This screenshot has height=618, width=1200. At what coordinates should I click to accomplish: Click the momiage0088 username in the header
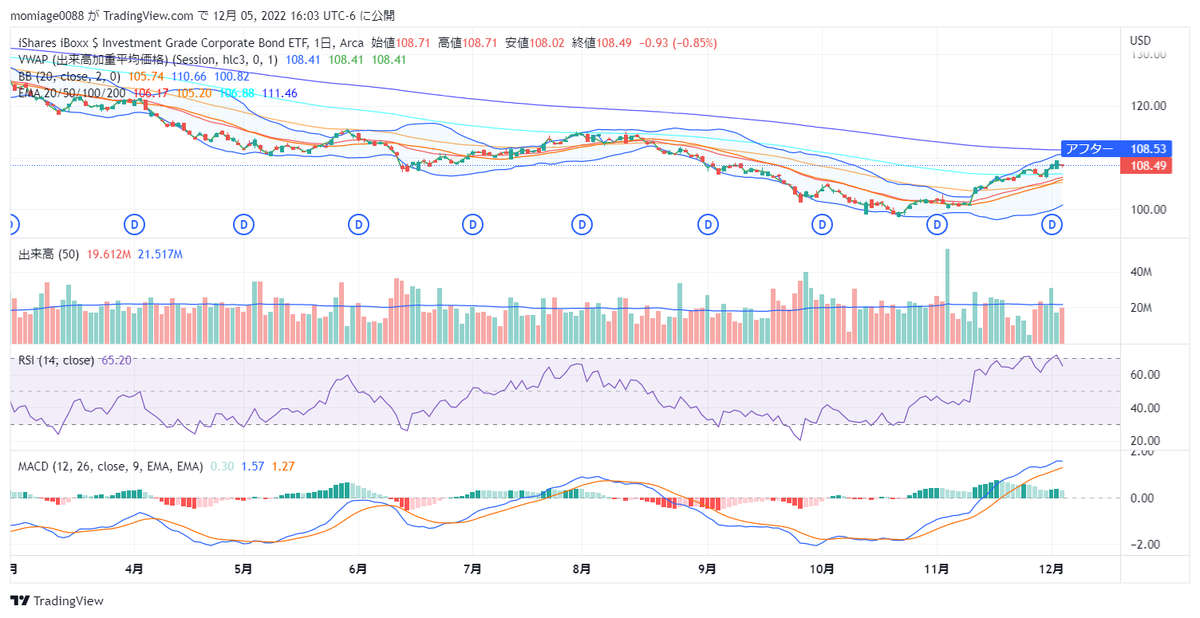click(47, 15)
